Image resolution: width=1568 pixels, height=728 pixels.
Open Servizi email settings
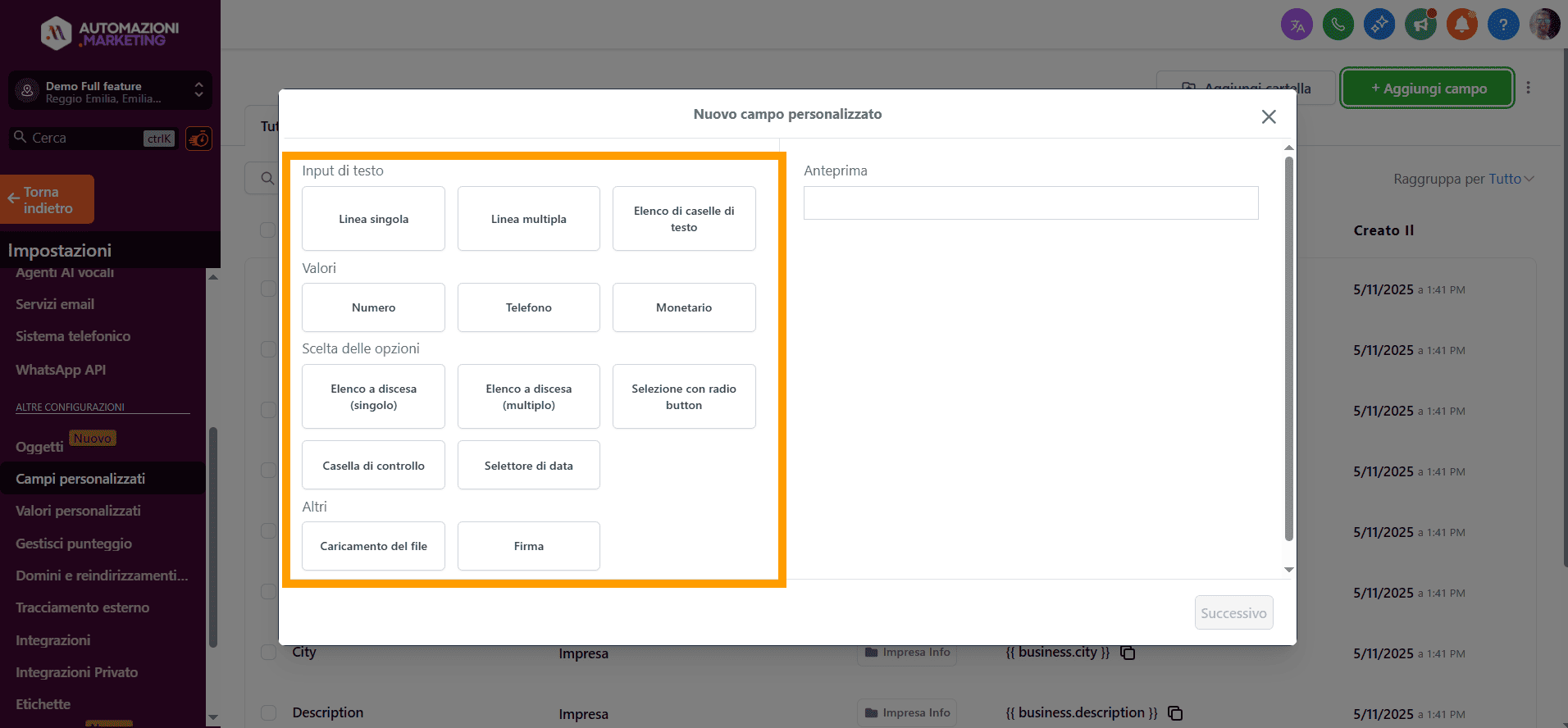pos(55,304)
